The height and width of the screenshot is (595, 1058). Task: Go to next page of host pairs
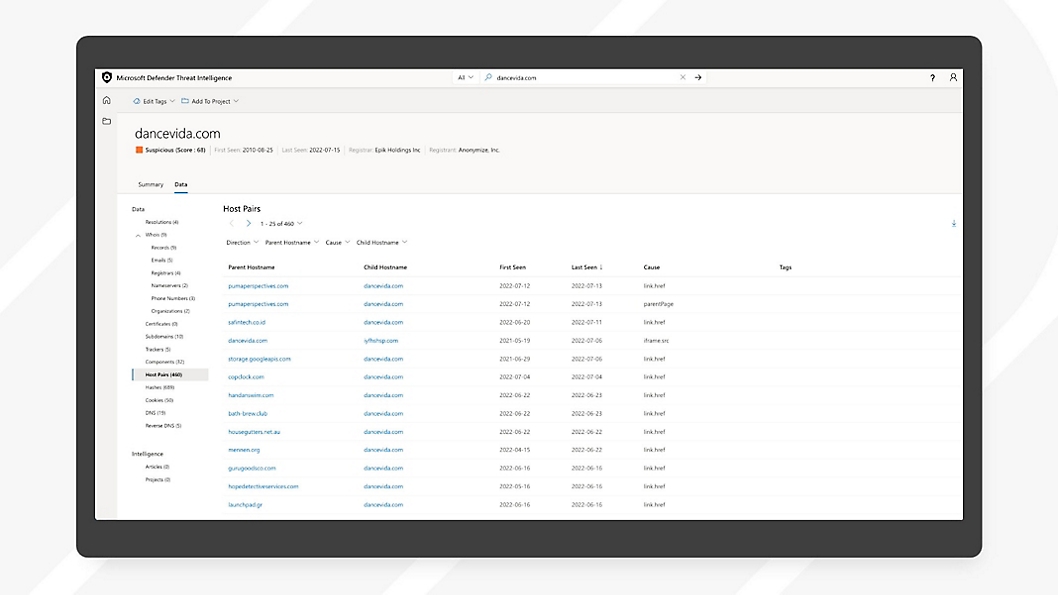[249, 224]
